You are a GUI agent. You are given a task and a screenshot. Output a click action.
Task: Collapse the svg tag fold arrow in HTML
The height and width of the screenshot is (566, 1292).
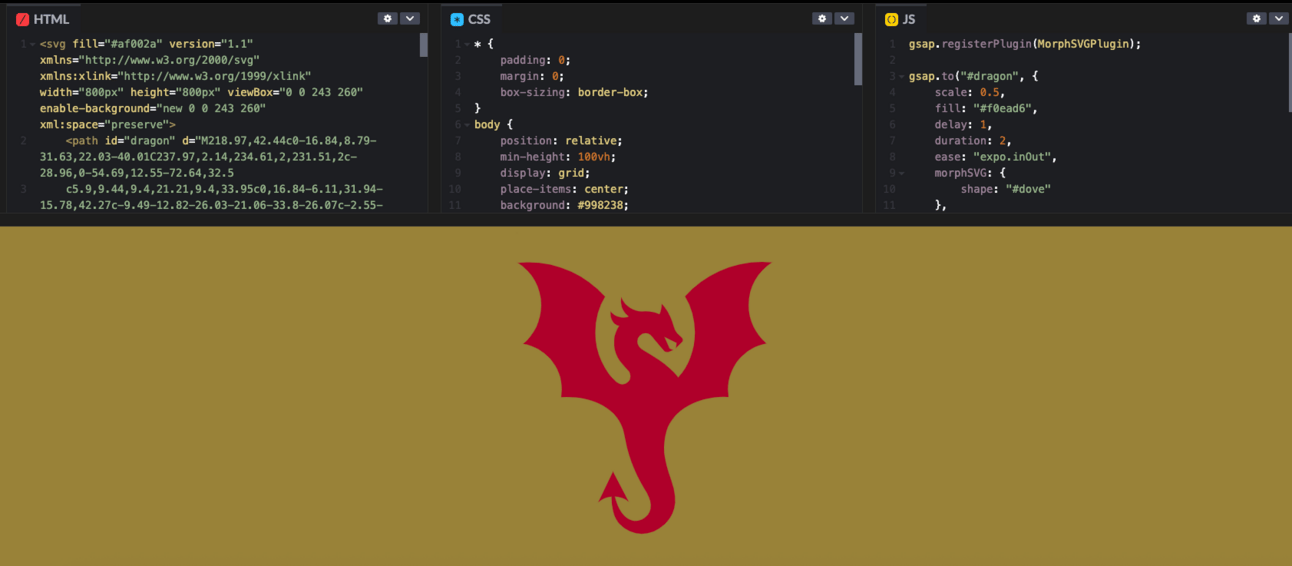(x=33, y=44)
